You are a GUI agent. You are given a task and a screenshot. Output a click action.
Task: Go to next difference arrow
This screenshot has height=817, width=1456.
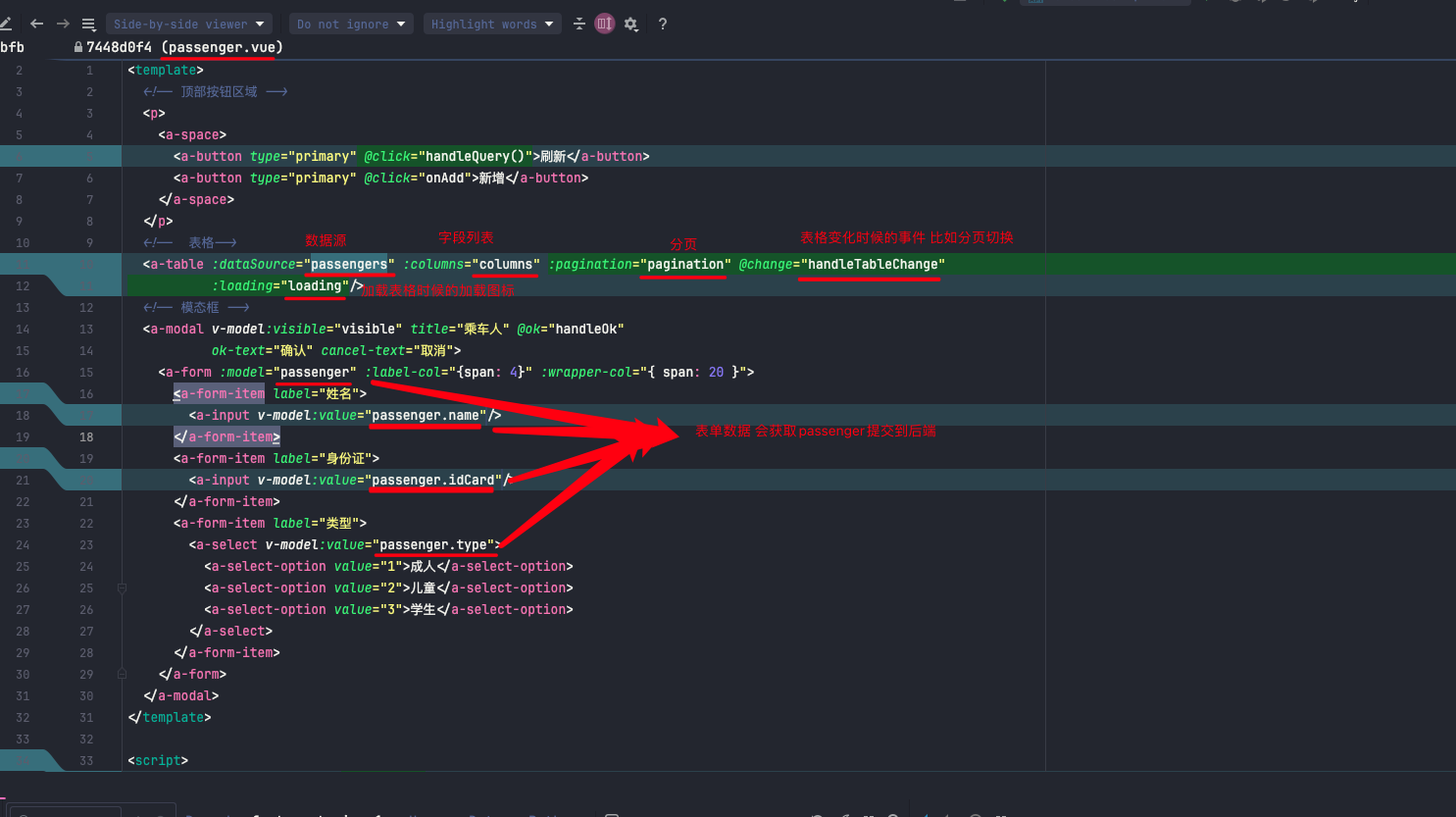coord(63,24)
